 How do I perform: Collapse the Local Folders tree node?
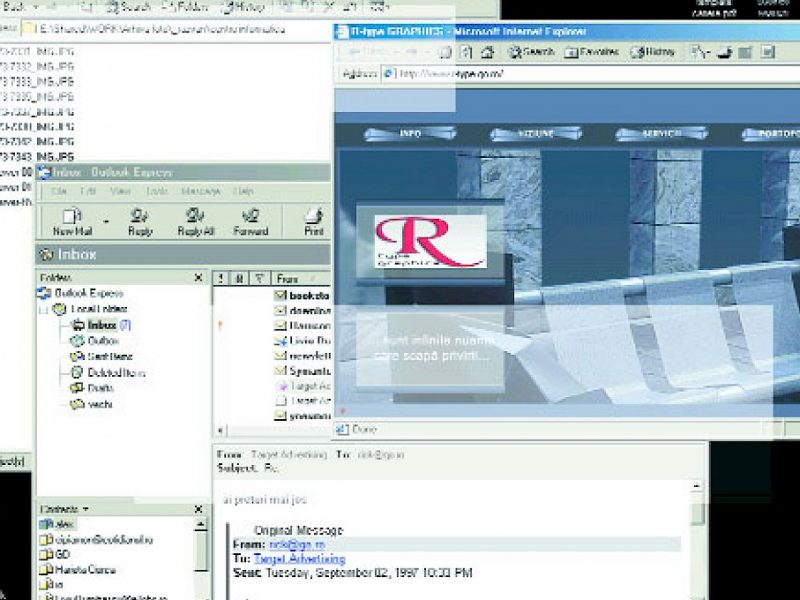(44, 310)
